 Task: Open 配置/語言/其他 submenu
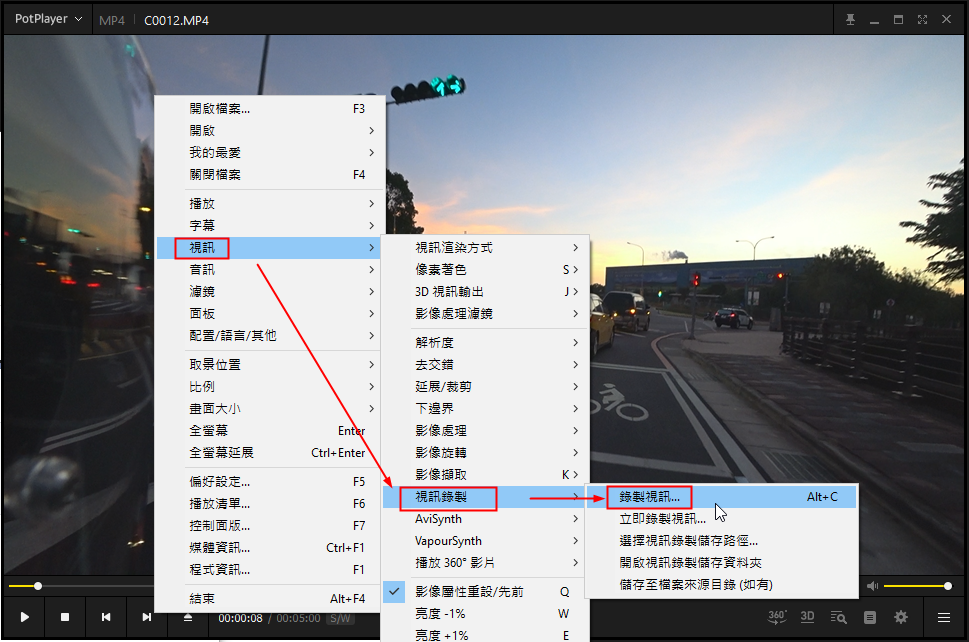(270, 336)
